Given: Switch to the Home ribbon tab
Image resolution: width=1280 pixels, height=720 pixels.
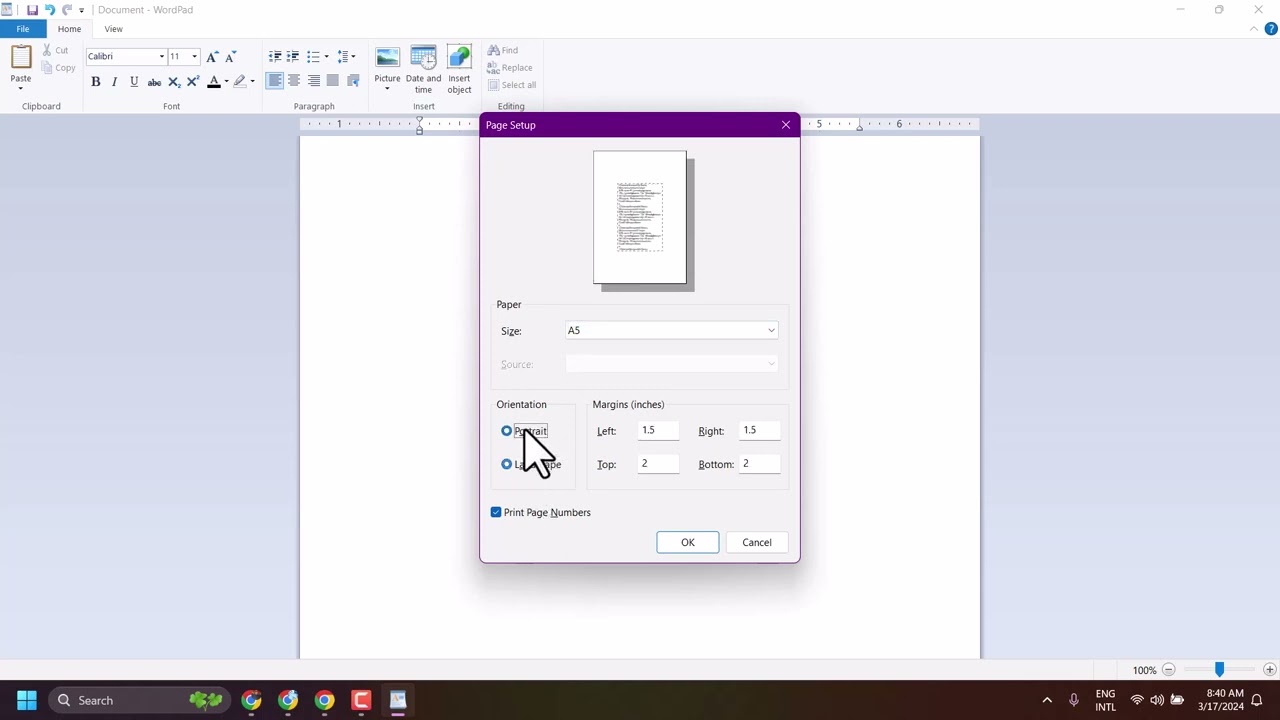Looking at the screenshot, I should point(69,29).
